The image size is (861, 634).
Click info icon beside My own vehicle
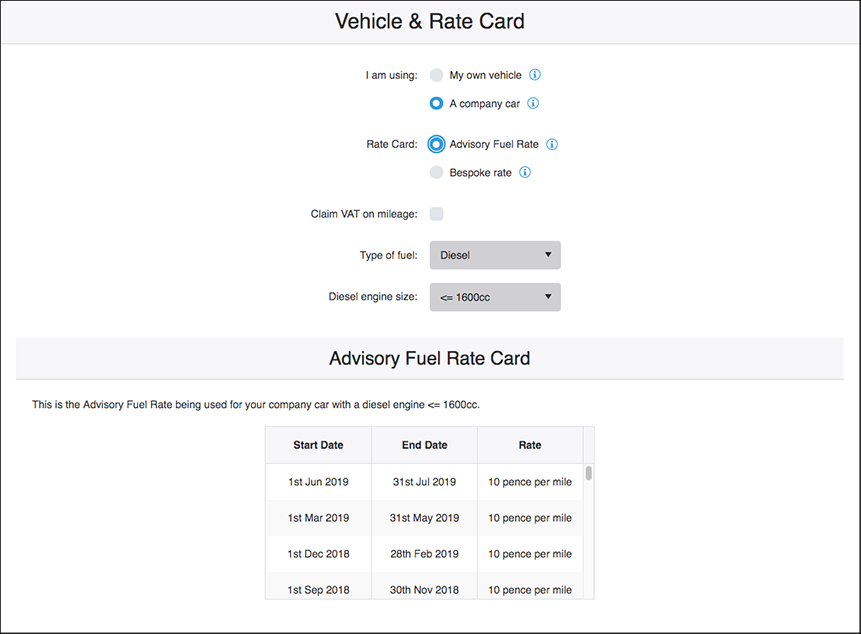(534, 75)
